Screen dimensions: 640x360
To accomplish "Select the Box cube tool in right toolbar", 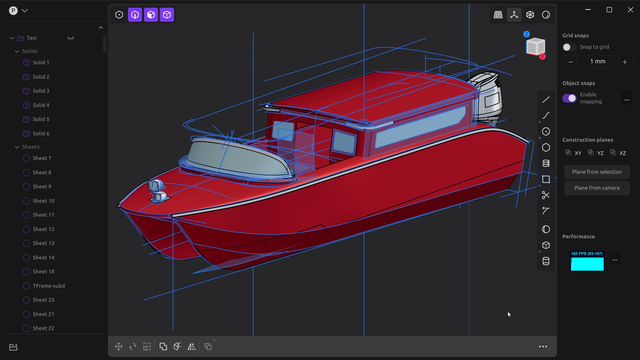I will tap(546, 245).
